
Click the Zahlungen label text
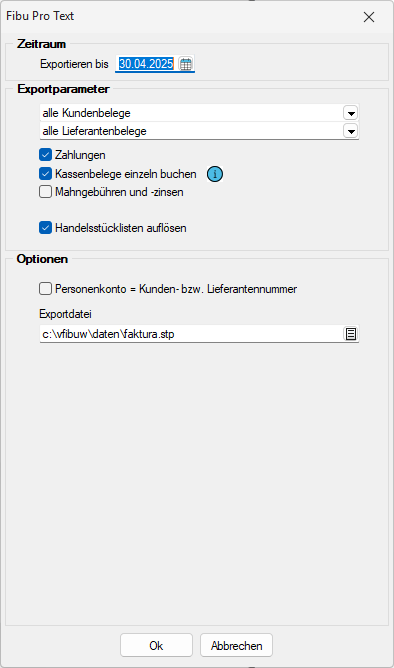[x=80, y=155]
